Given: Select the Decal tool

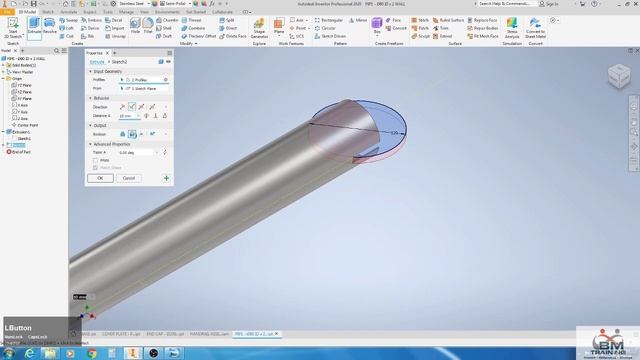Looking at the screenshot, I should click(113, 20).
